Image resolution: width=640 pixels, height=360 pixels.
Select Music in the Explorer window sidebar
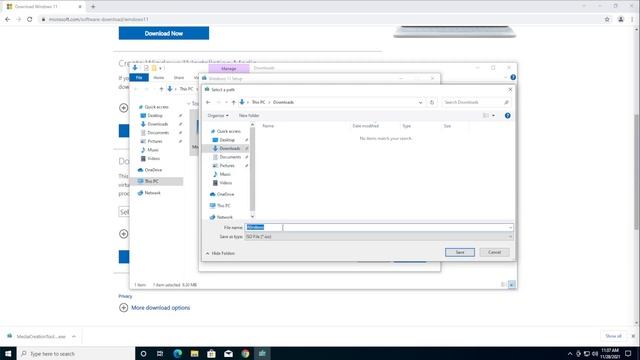click(x=149, y=150)
